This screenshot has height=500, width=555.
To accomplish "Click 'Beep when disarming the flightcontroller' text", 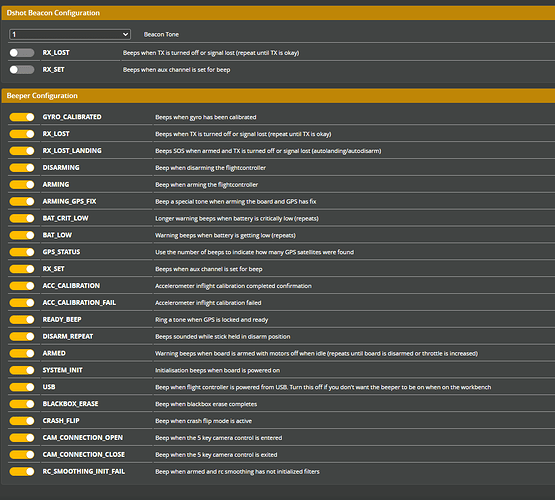I will (210, 168).
